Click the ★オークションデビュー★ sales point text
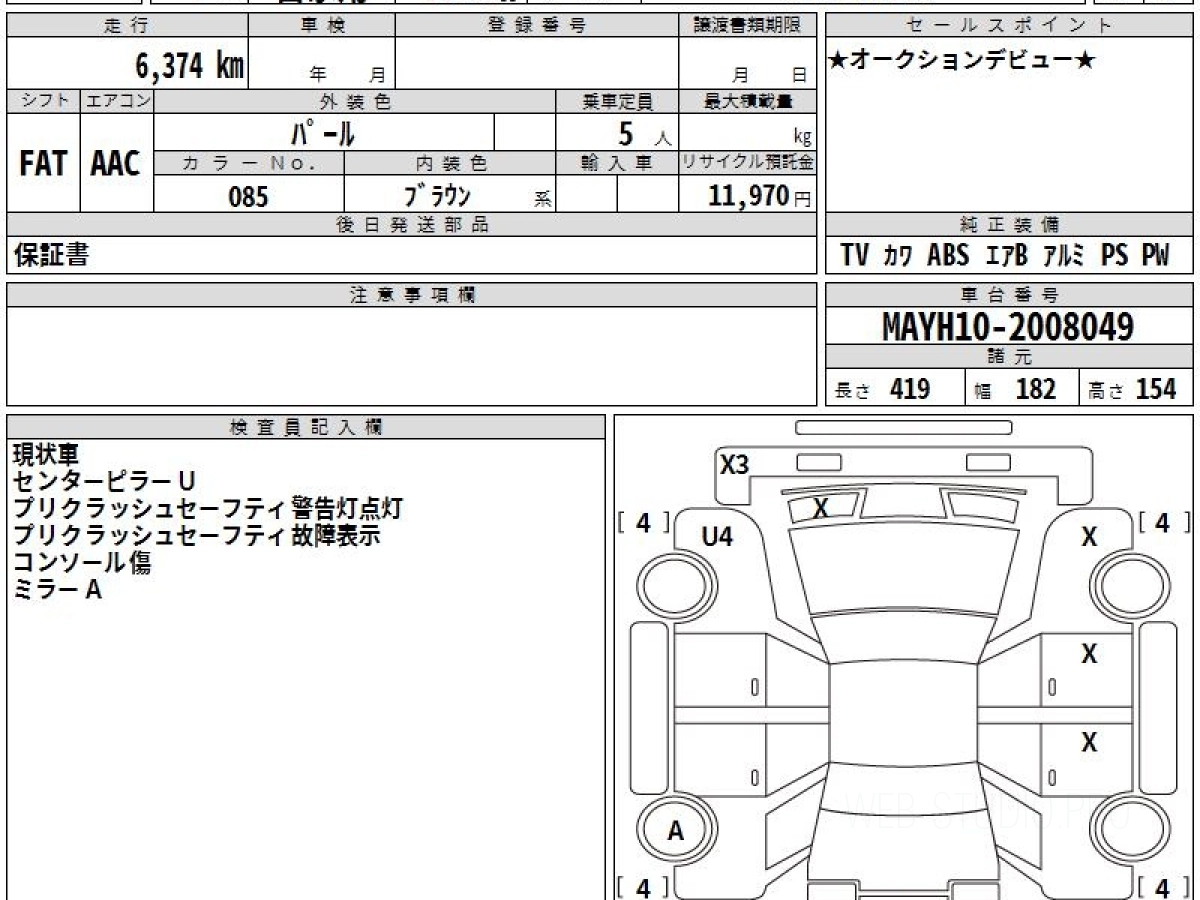 [x=961, y=61]
